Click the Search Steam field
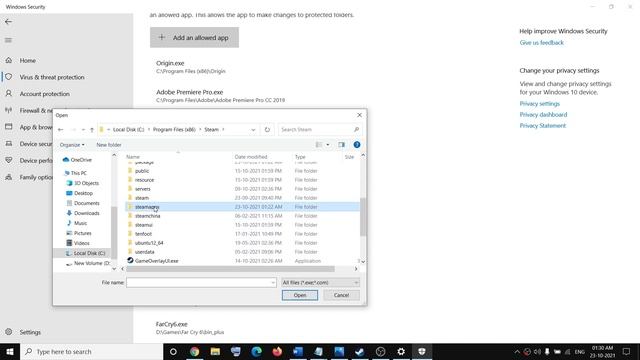640x360 pixels. 320,129
